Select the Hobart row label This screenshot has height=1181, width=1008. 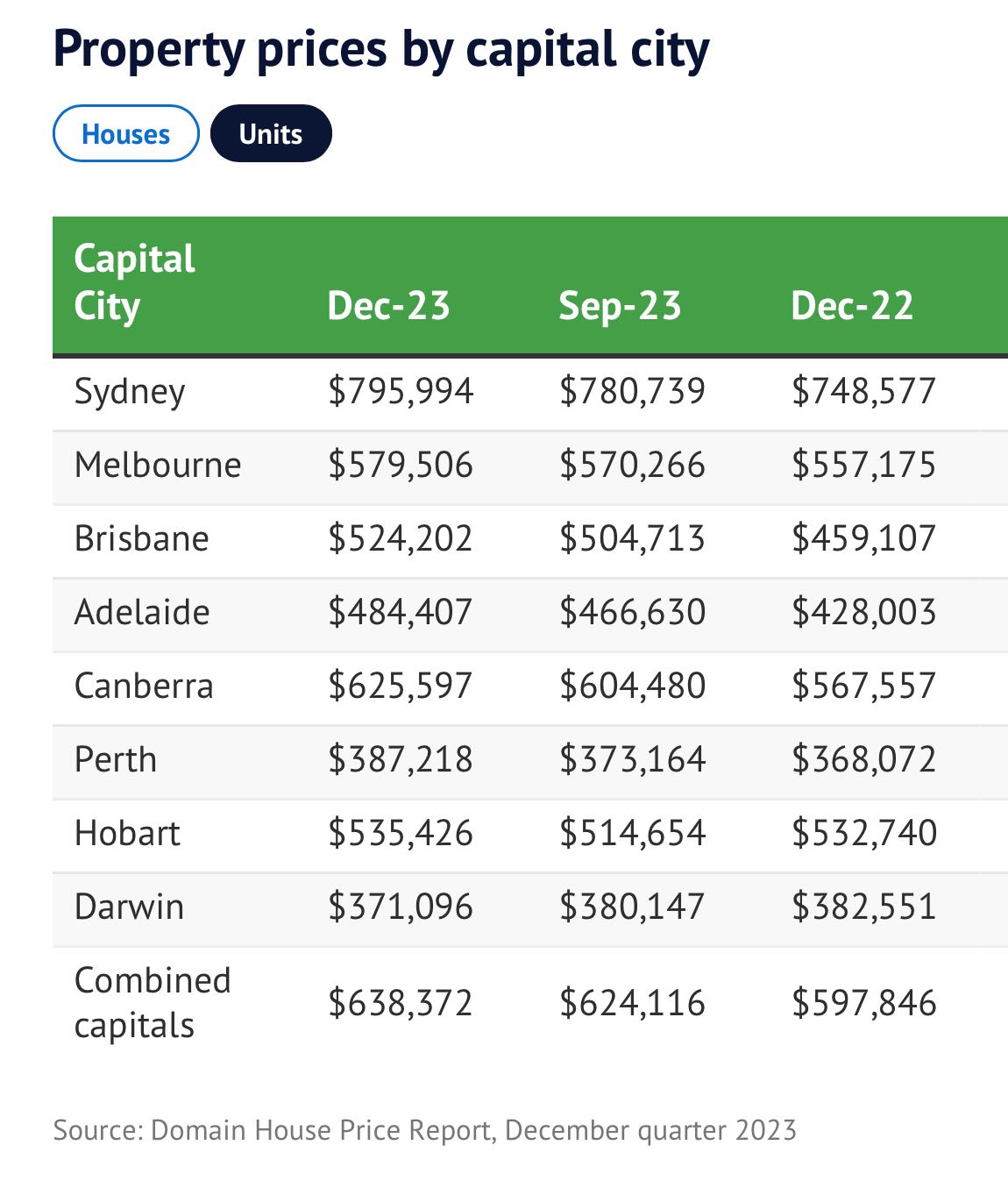tap(127, 833)
